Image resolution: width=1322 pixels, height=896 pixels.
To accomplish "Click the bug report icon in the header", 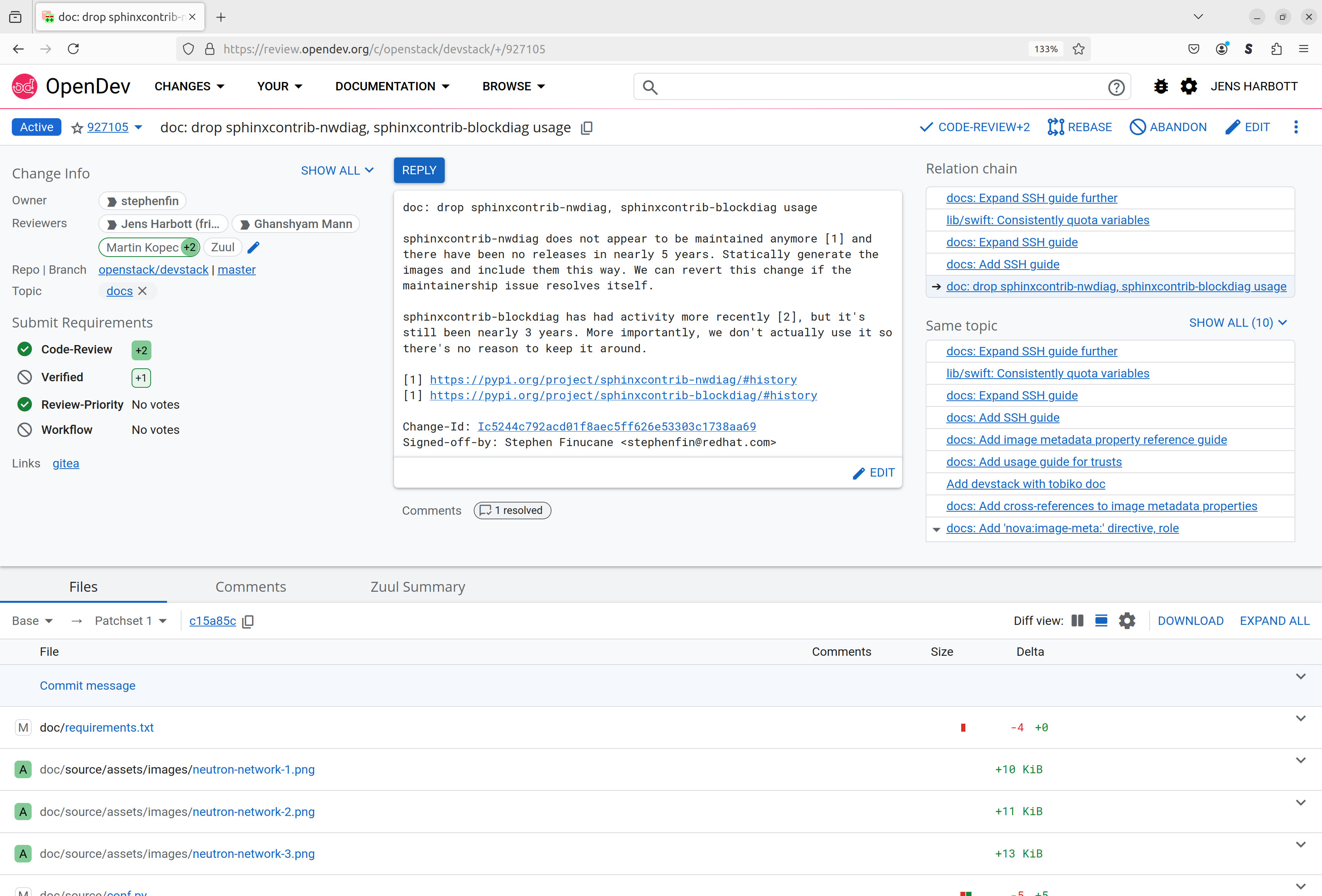I will [1160, 87].
